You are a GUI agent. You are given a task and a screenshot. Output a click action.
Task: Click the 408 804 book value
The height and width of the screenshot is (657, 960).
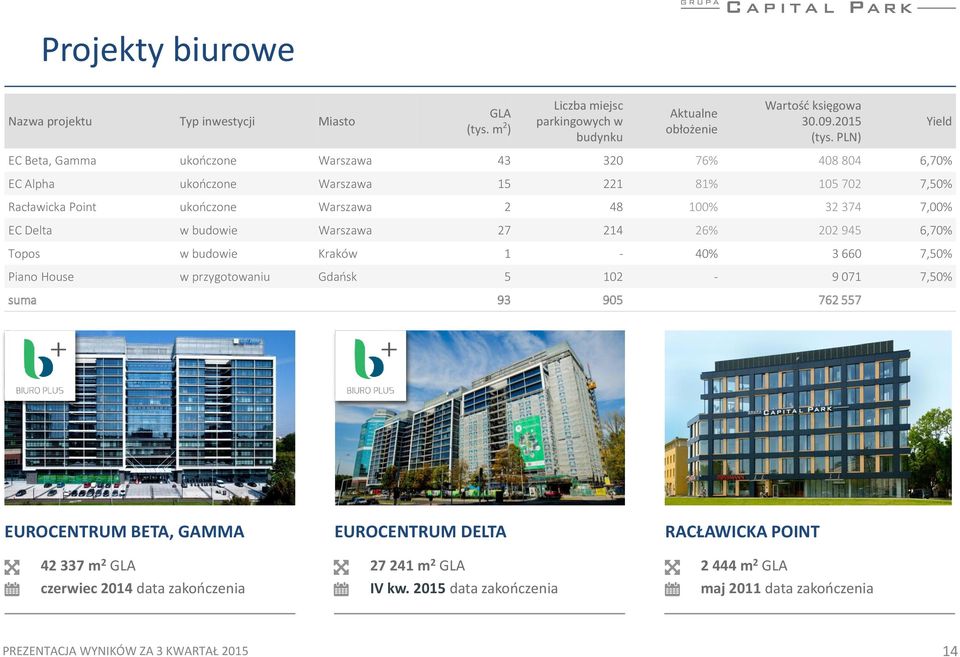pyautogui.click(x=839, y=160)
